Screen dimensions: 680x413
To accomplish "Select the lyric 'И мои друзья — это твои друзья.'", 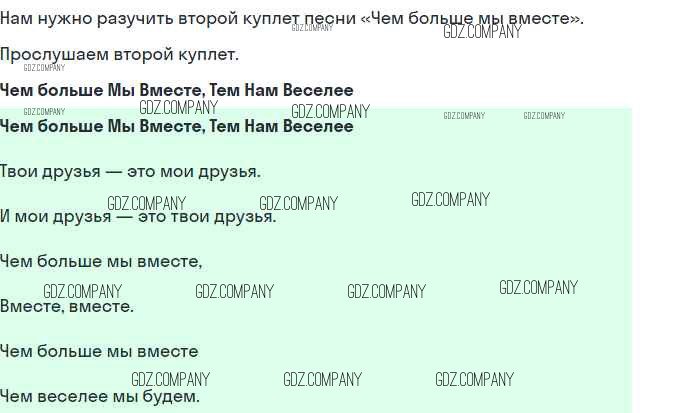I will [138, 216].
